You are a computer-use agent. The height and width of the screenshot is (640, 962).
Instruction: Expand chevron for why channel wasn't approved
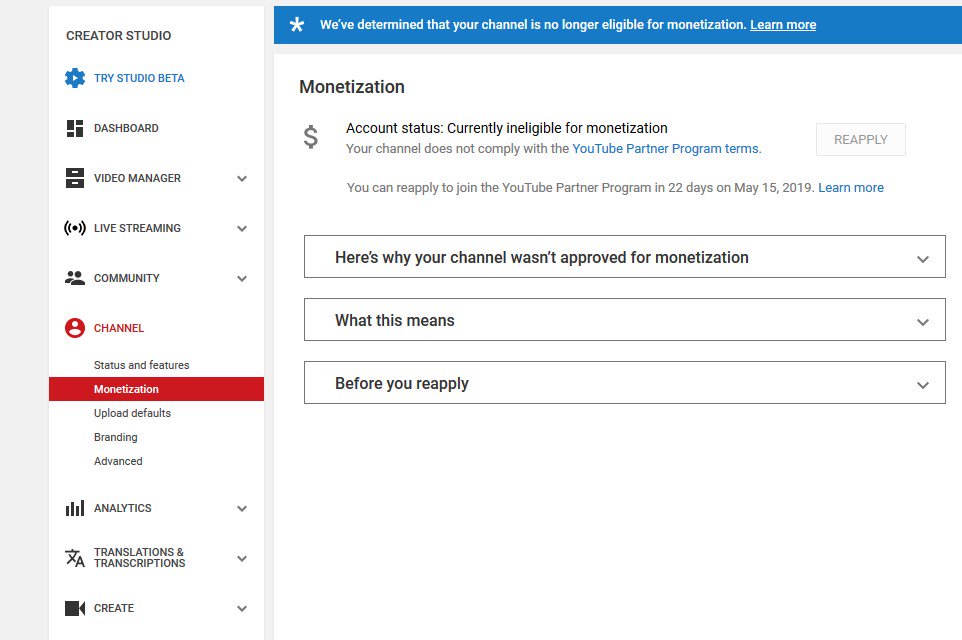(x=923, y=259)
